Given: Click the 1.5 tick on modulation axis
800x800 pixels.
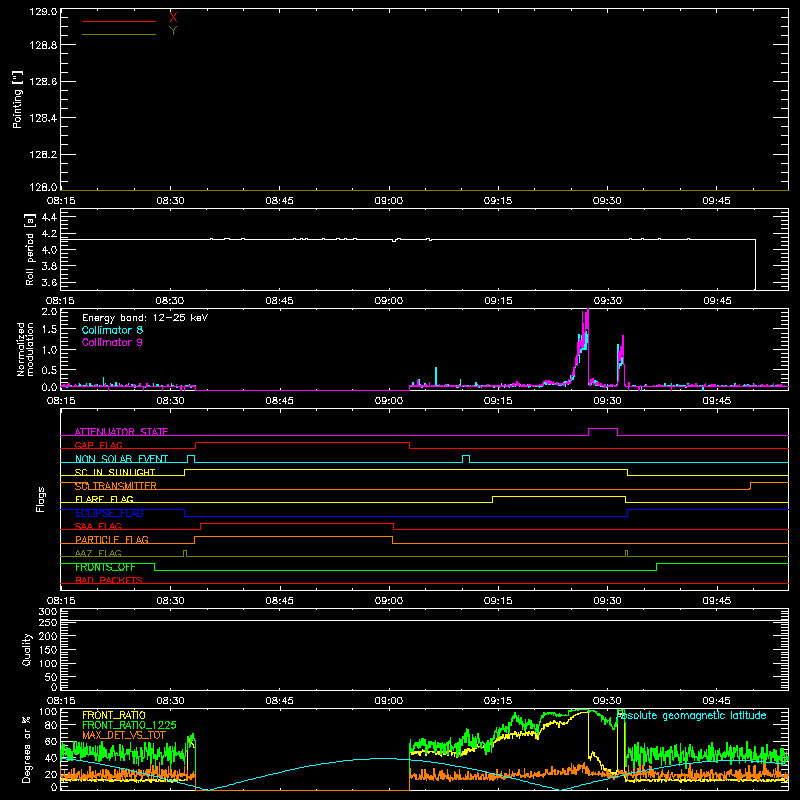Looking at the screenshot, I should (49, 330).
